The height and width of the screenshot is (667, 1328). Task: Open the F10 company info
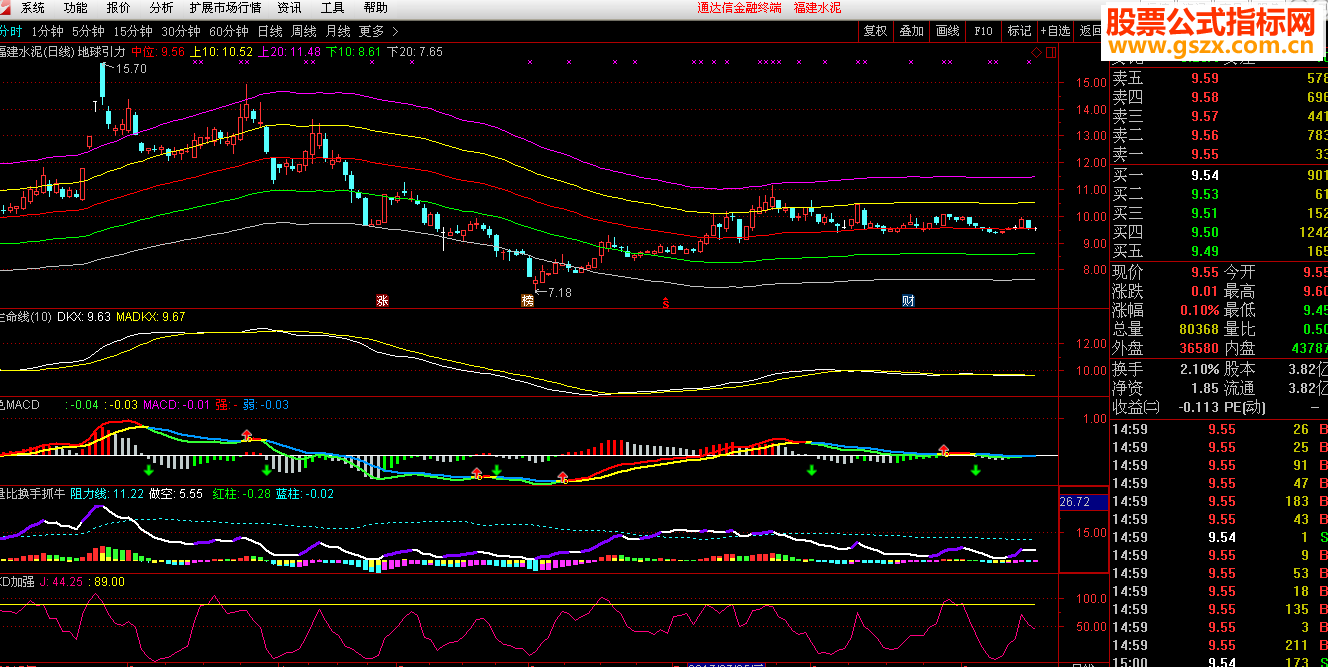[984, 31]
